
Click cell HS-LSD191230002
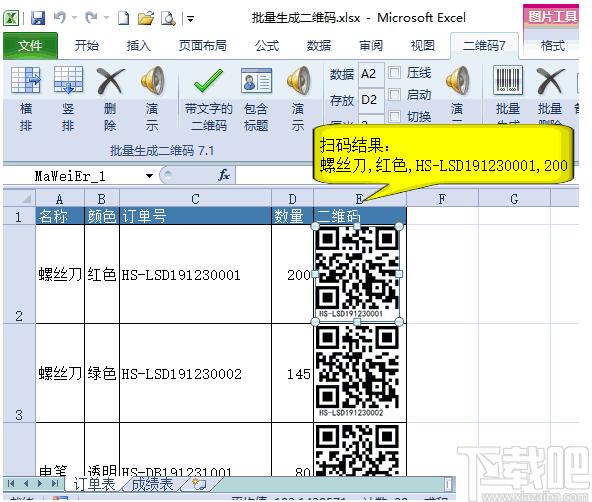click(x=195, y=373)
